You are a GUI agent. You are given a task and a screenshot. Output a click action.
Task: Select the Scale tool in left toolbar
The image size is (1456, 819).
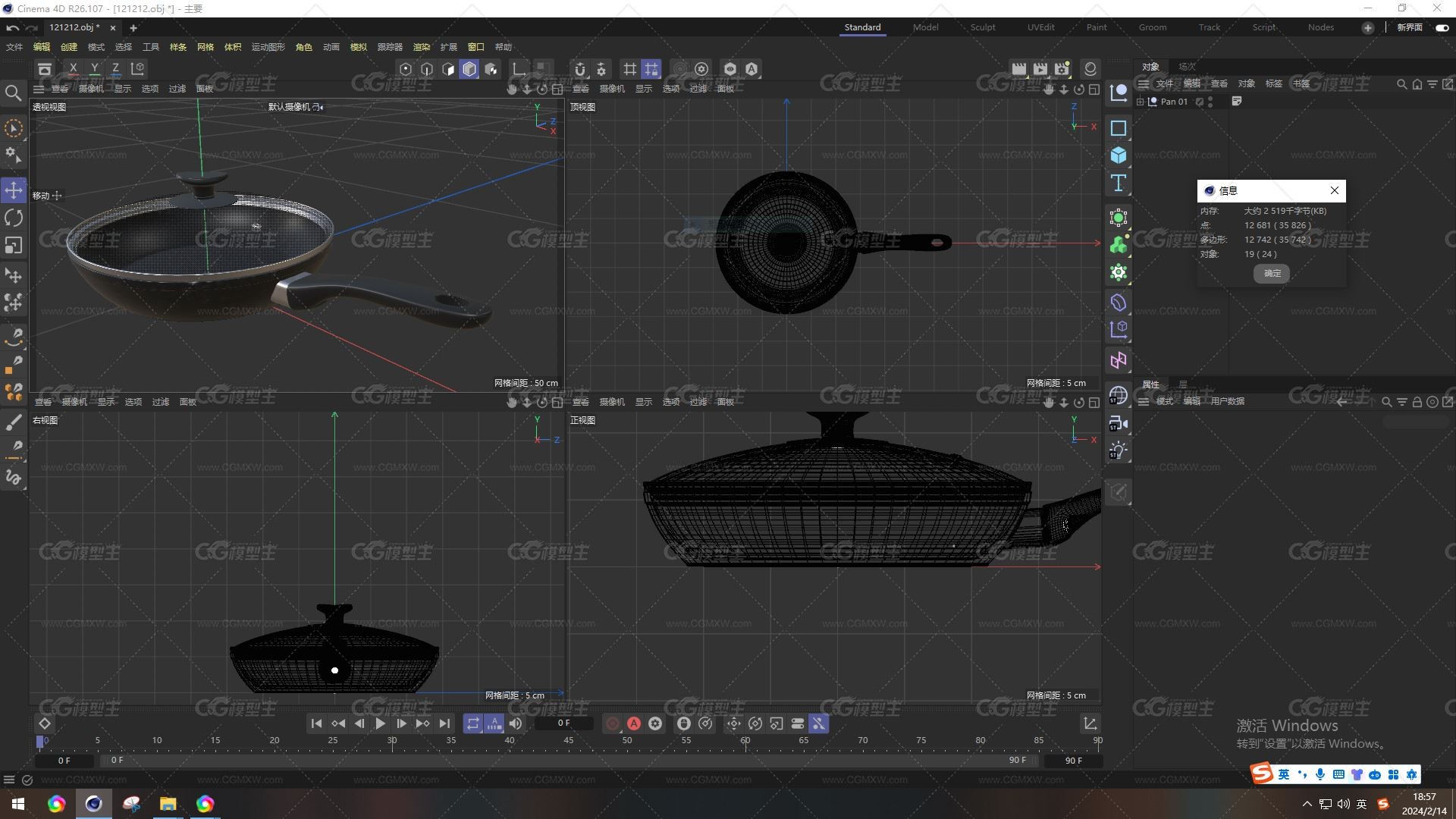14,246
